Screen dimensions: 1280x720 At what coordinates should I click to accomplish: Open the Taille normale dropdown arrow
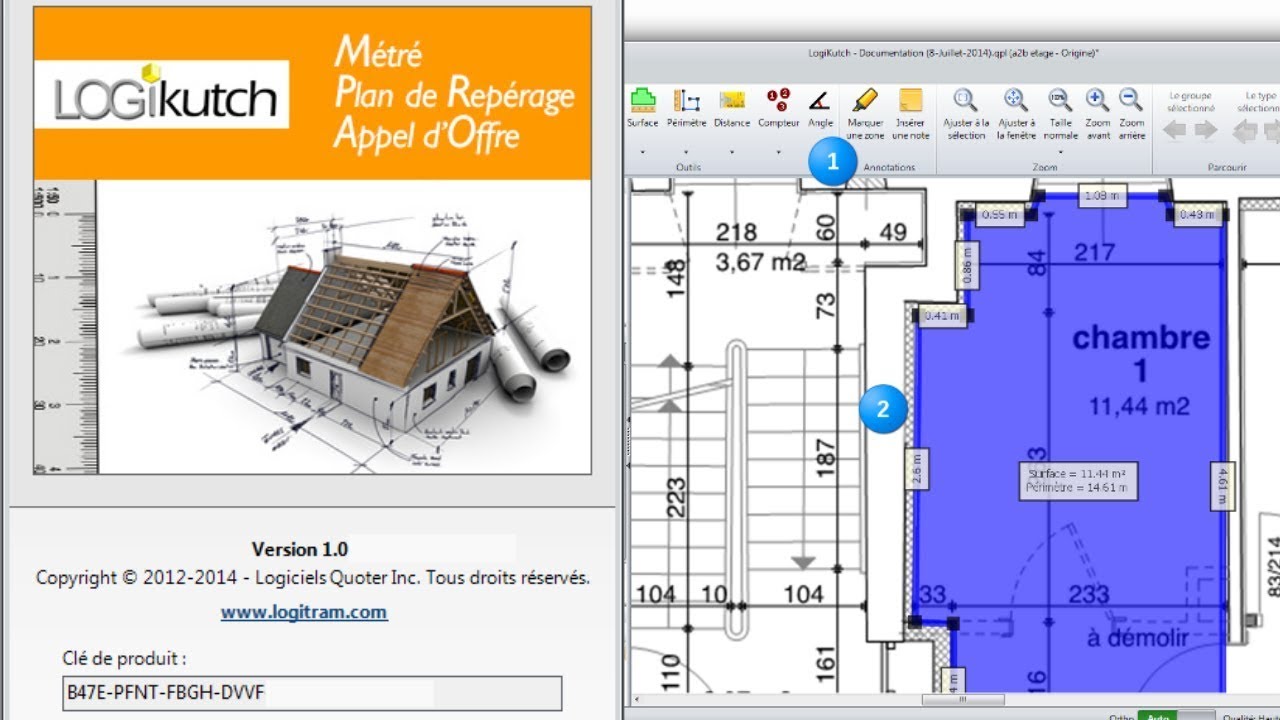tap(1060, 152)
